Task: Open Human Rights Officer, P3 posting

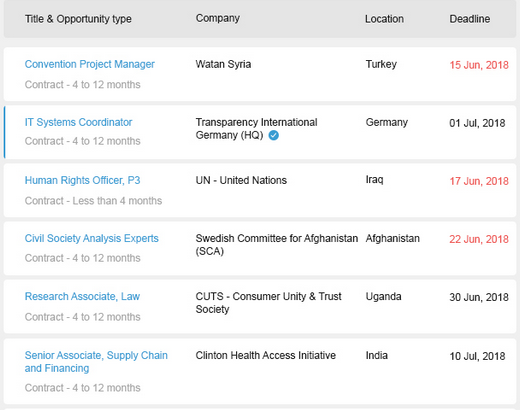Action: 82,180
